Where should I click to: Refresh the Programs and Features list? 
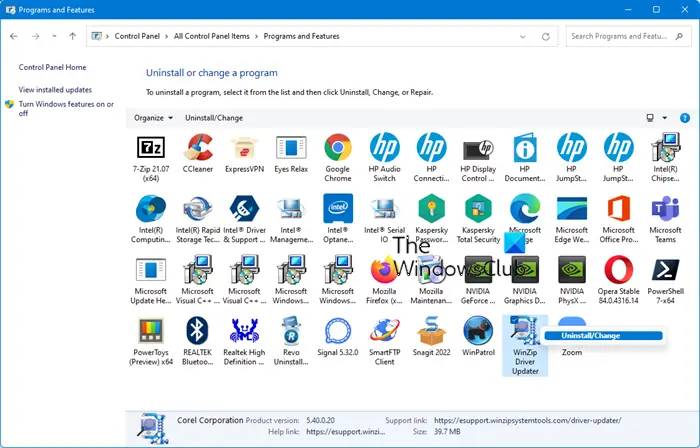pyautogui.click(x=546, y=37)
